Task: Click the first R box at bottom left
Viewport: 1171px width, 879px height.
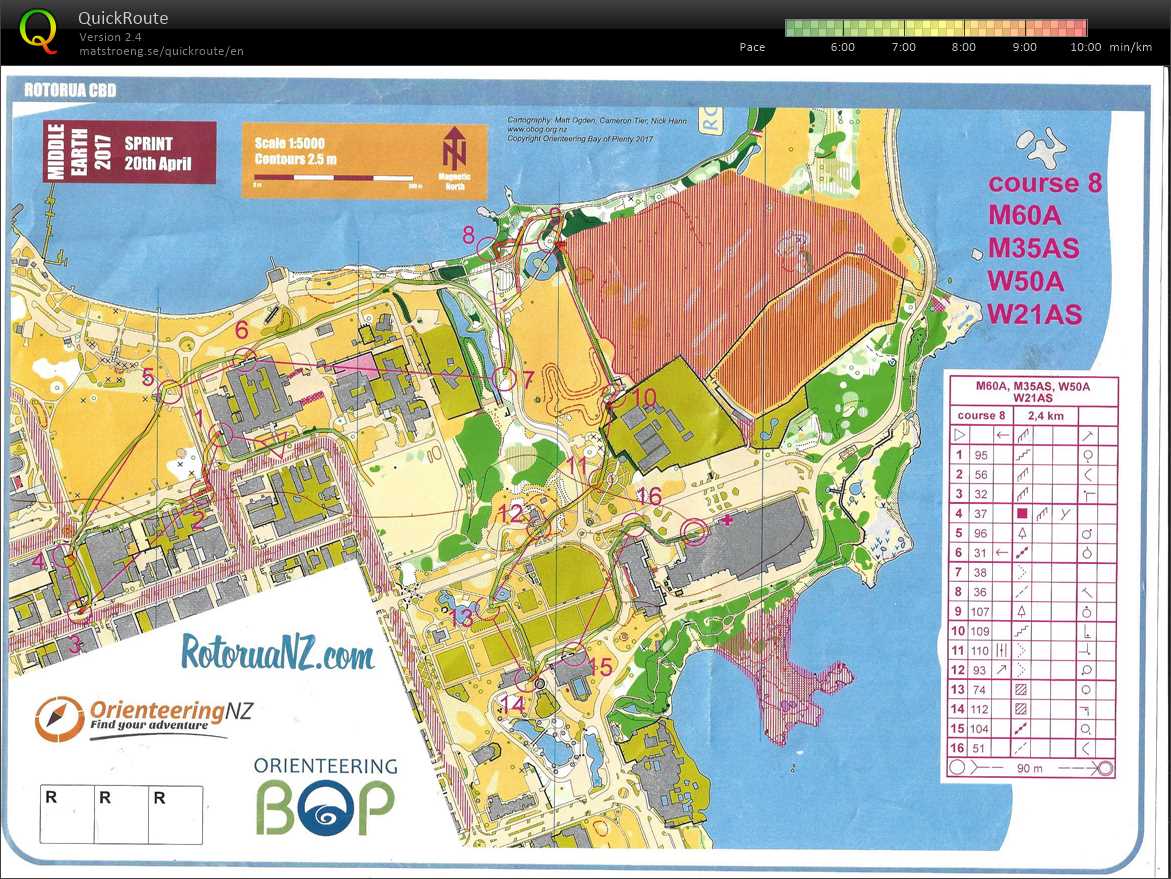Action: [x=67, y=814]
